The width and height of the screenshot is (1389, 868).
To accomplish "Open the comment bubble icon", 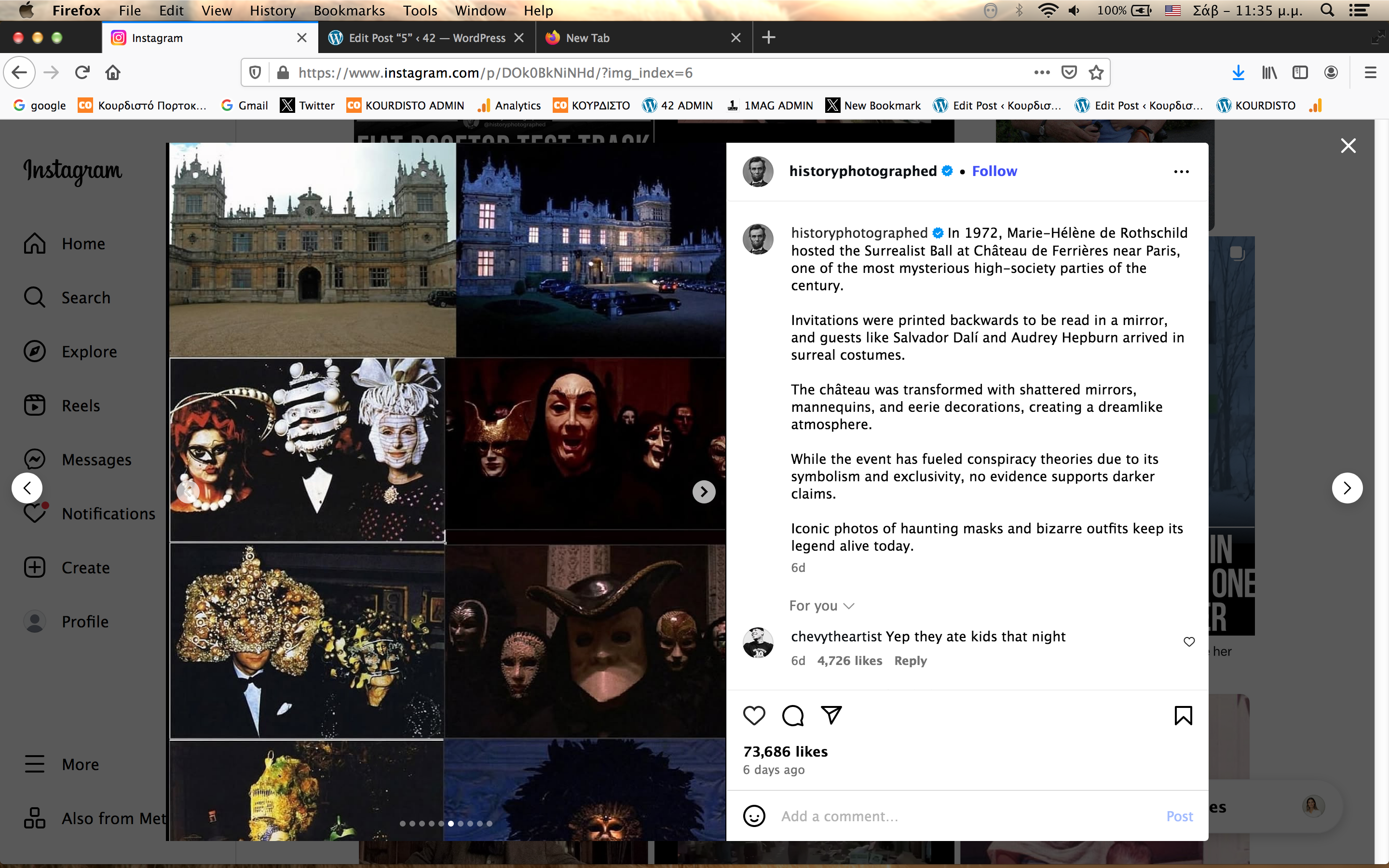I will coord(793,715).
